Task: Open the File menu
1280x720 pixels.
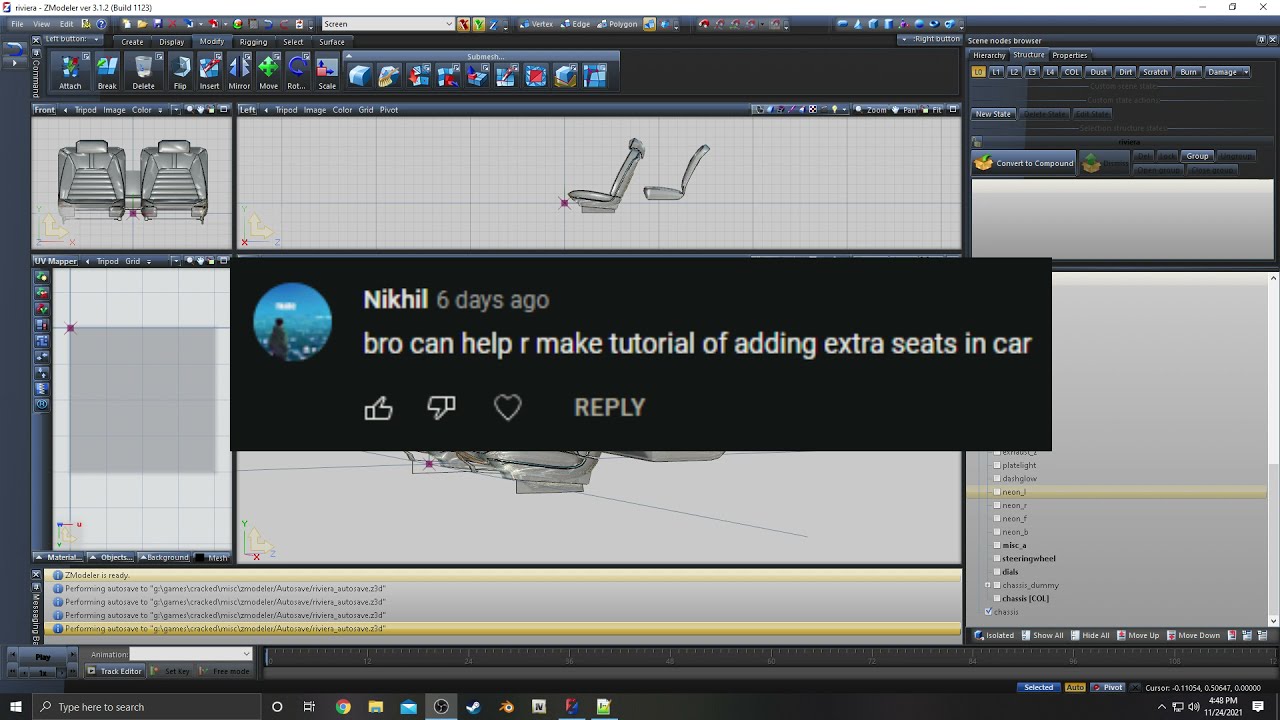Action: (17, 24)
